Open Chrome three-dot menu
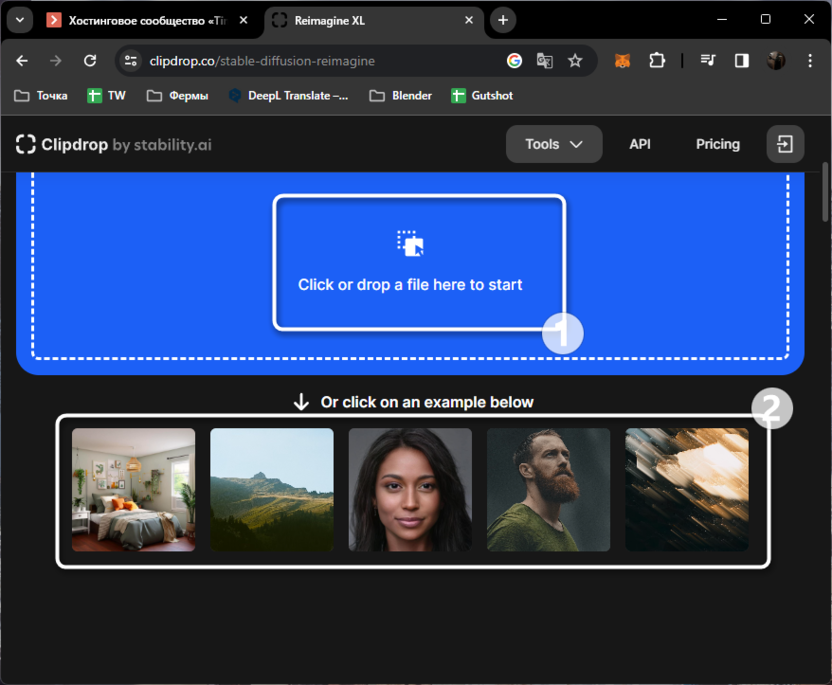Viewport: 832px width, 685px height. click(x=808, y=61)
